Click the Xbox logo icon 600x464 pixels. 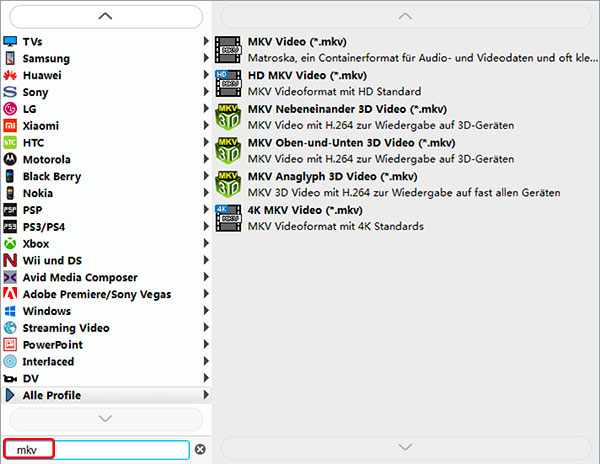point(10,243)
